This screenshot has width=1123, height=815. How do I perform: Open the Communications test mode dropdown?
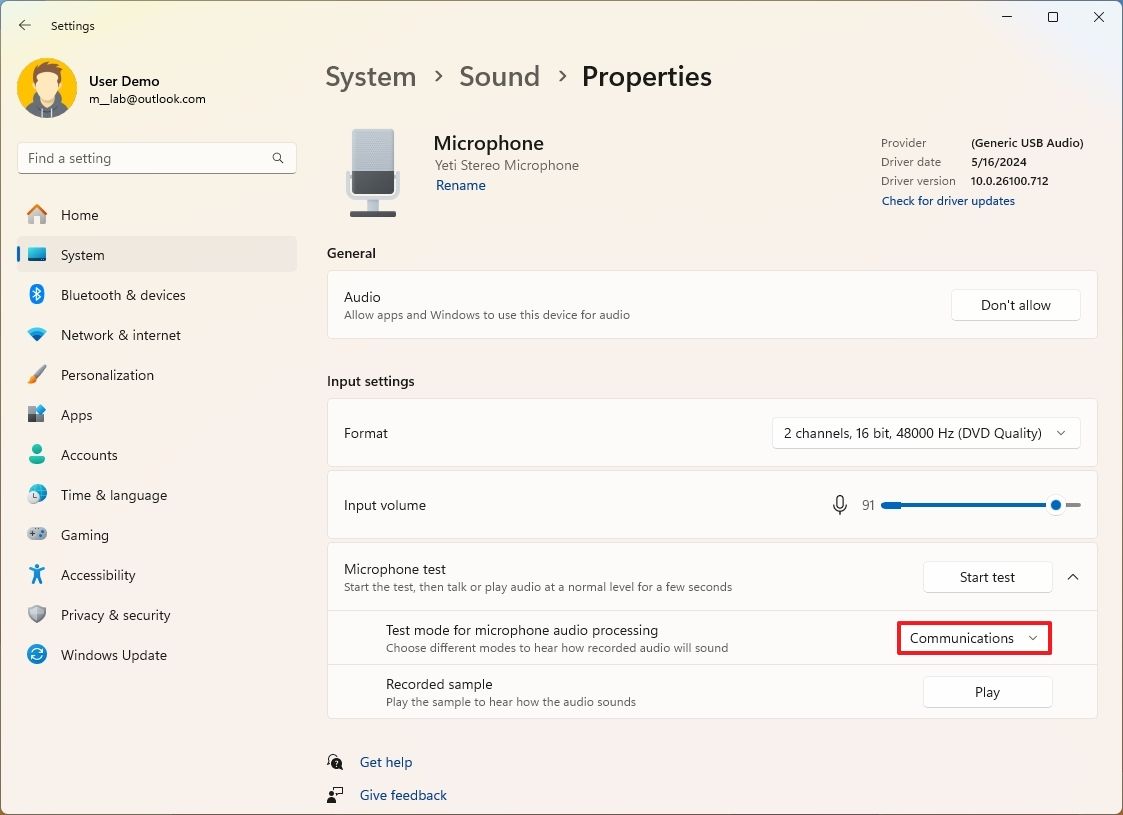coord(972,638)
